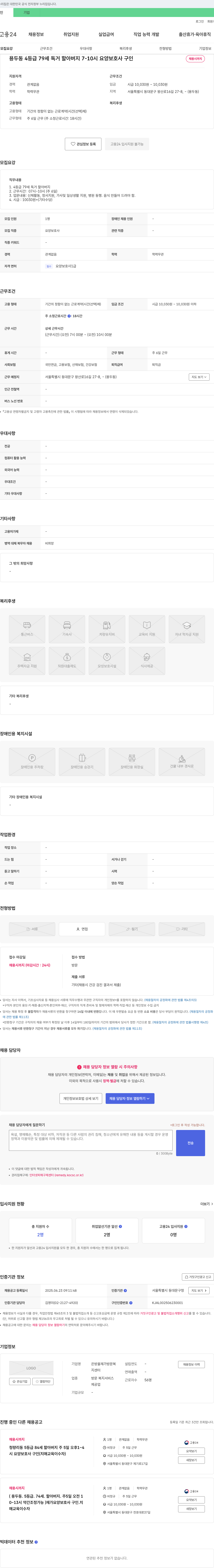Click info icon beside 주 소정근로시간
214x1568 pixels.
coord(69,316)
